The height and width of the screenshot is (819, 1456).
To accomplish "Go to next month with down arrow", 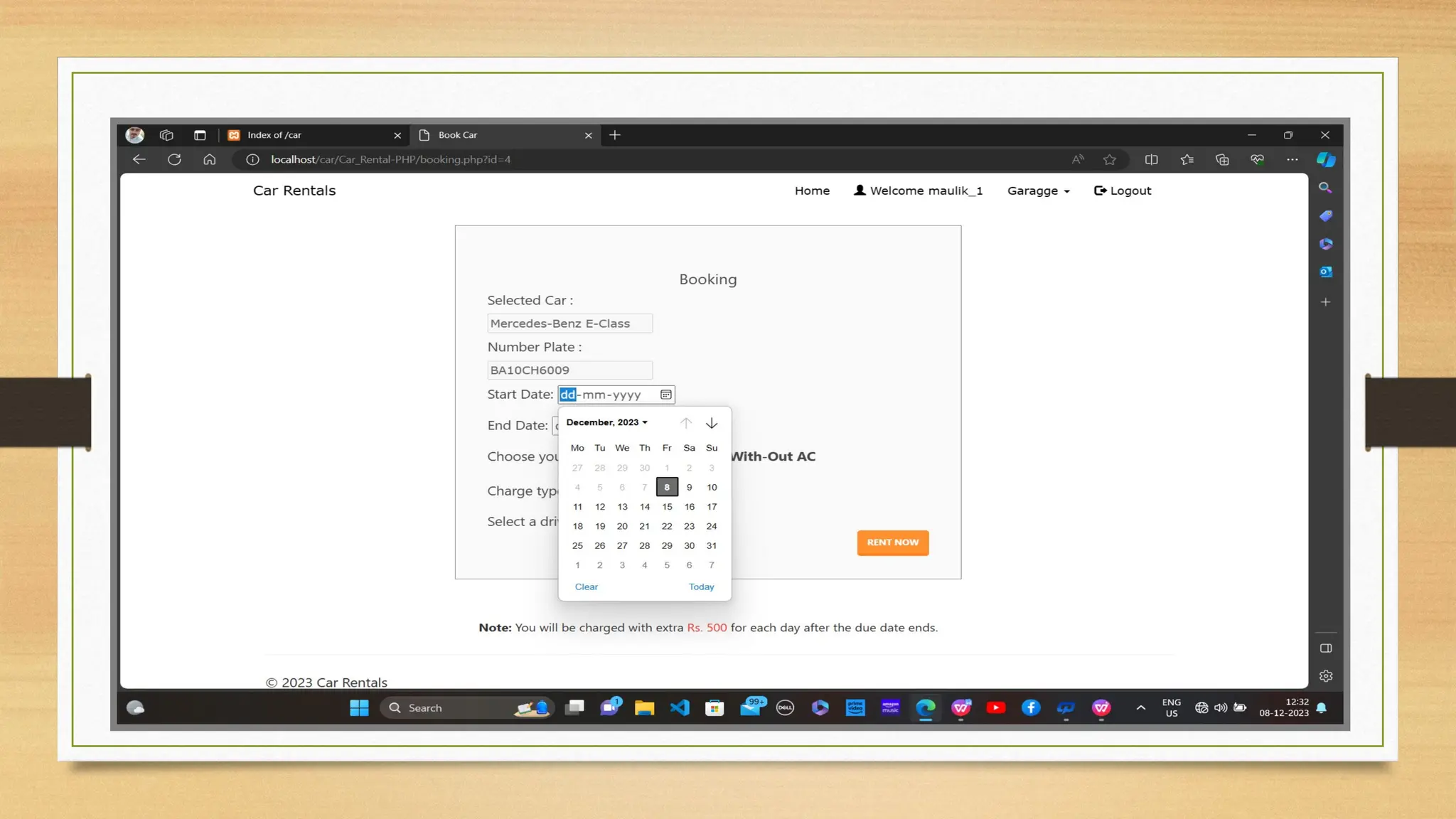I will click(711, 423).
